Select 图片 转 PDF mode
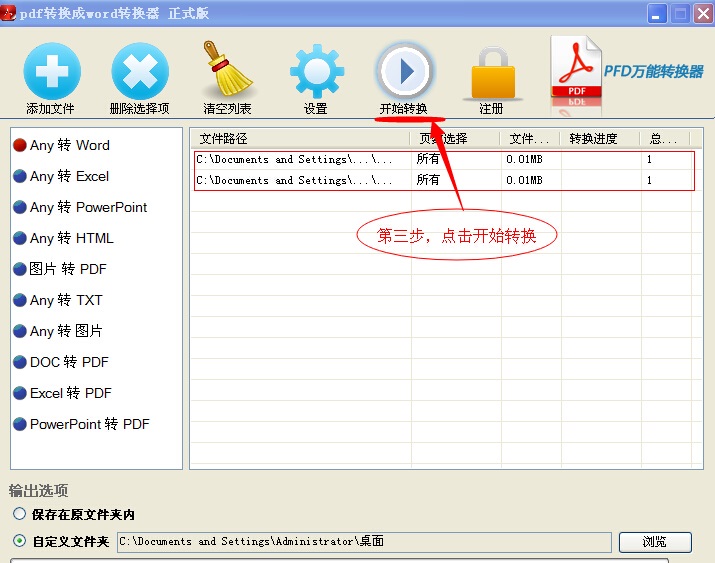Viewport: 715px width, 563px height. point(60,269)
